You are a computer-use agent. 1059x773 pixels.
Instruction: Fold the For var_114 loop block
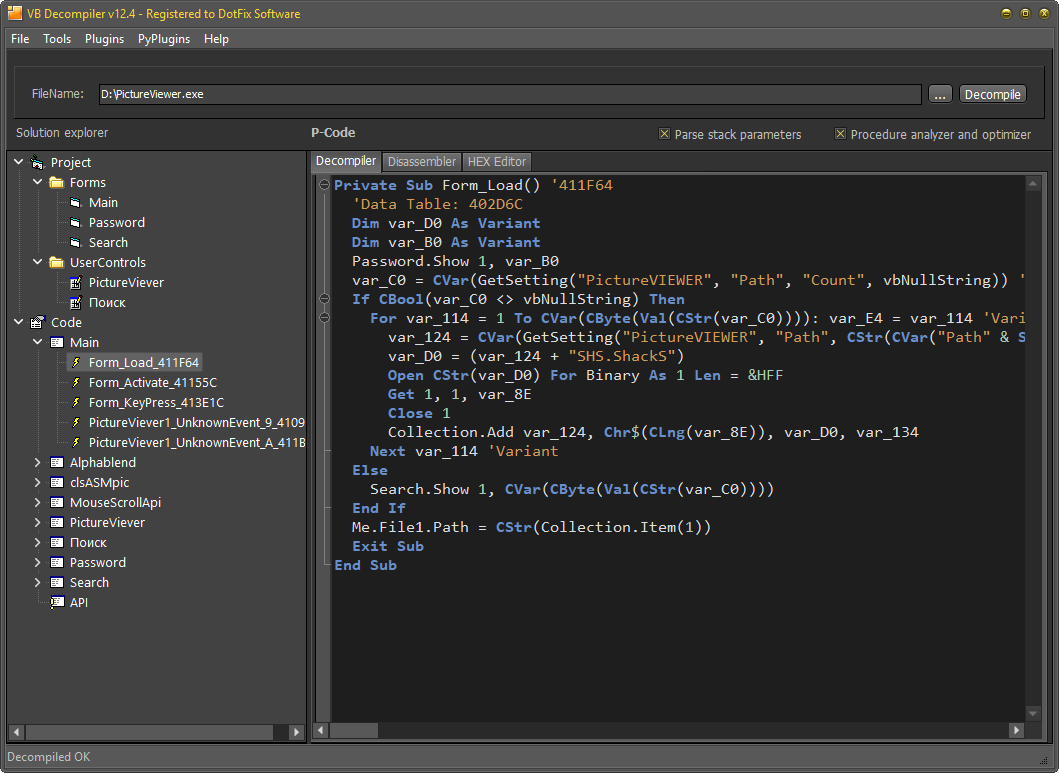[324, 317]
